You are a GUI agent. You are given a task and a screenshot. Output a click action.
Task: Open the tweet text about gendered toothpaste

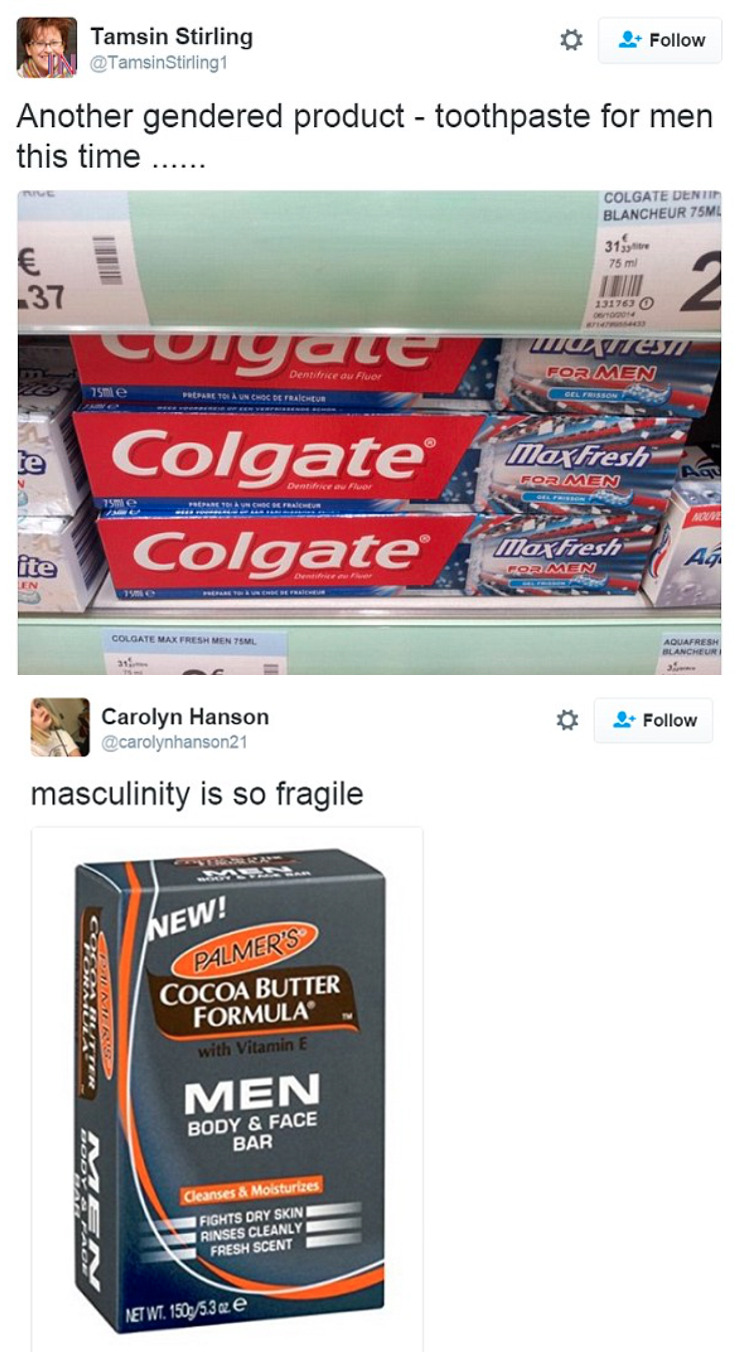coord(364,136)
